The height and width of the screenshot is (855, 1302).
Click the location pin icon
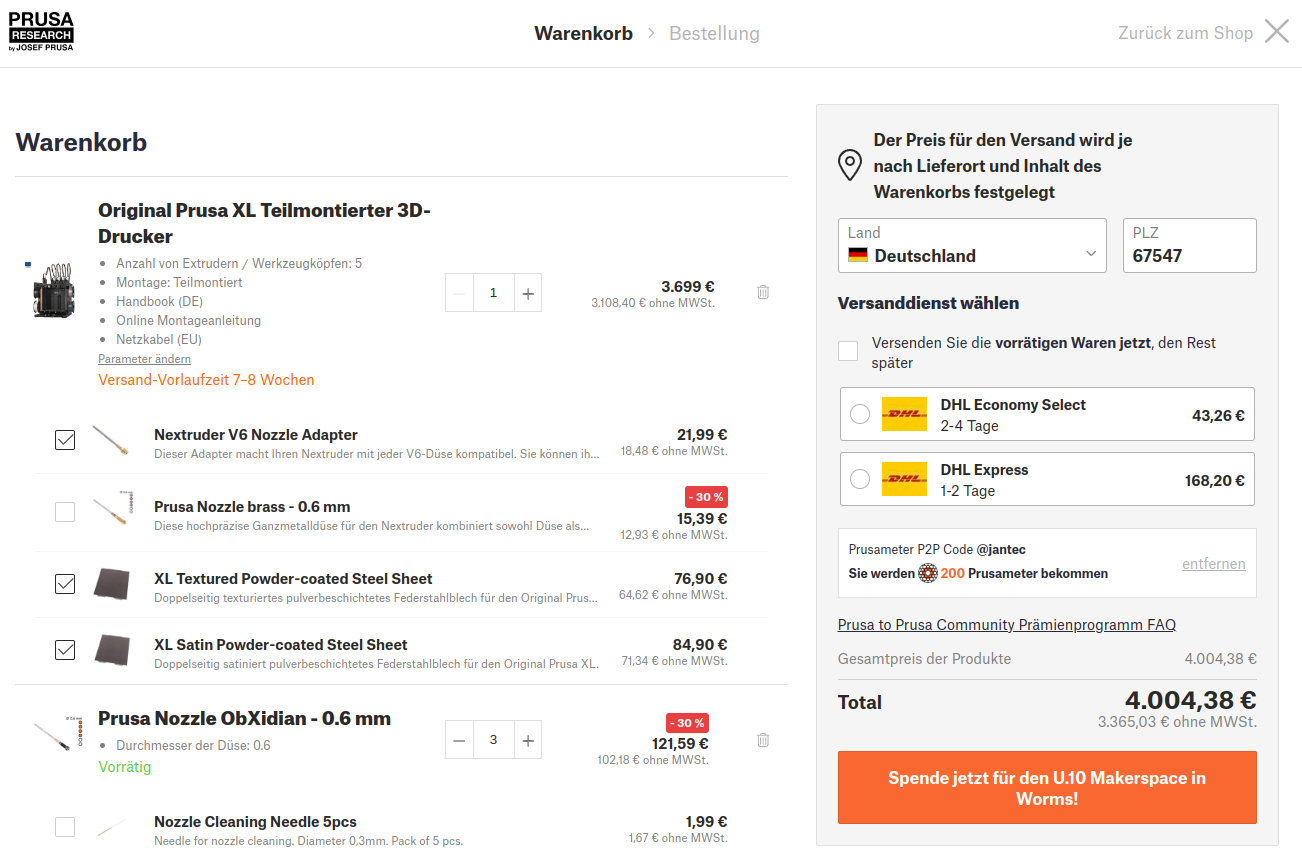850,165
